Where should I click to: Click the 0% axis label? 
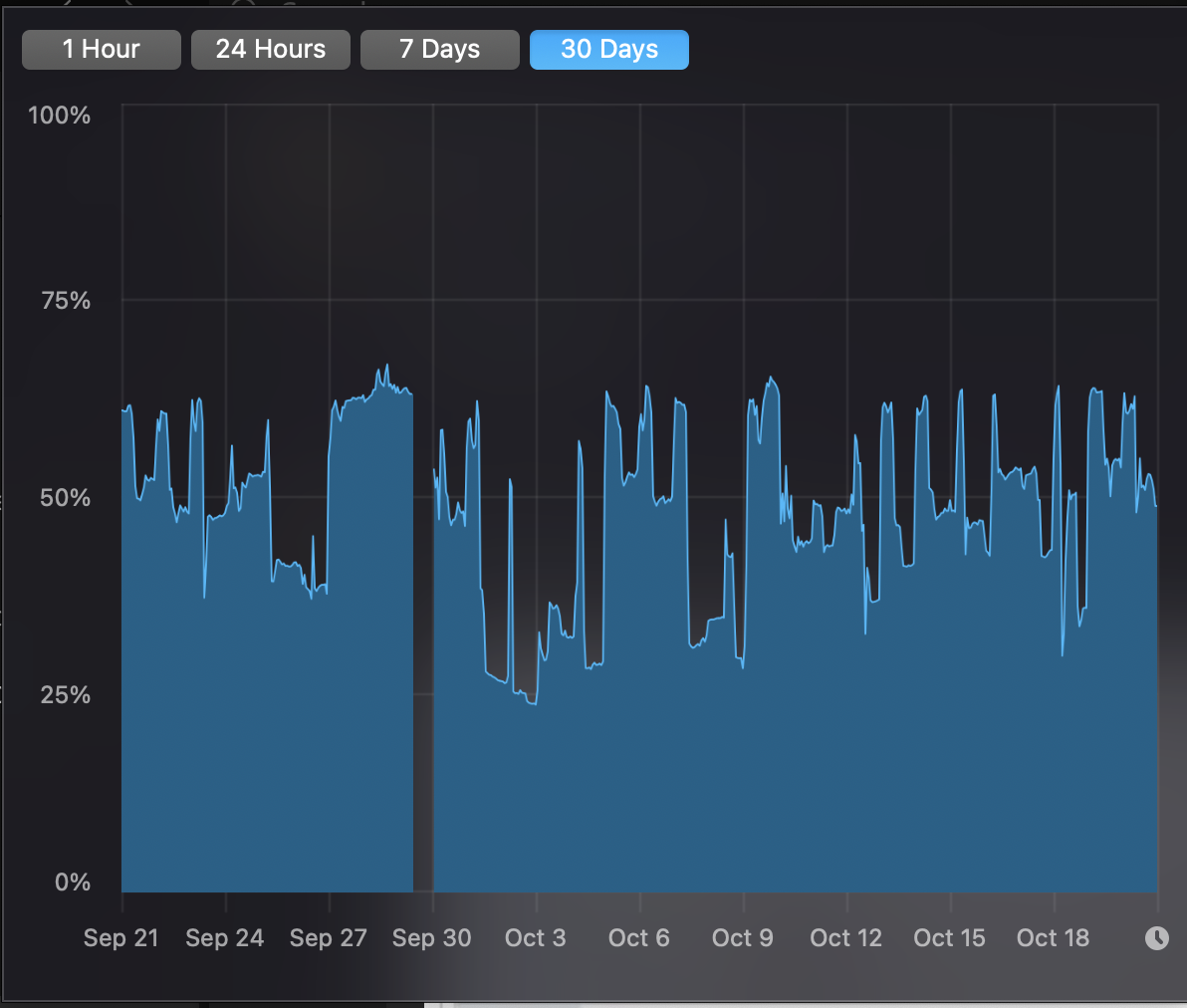pos(73,882)
